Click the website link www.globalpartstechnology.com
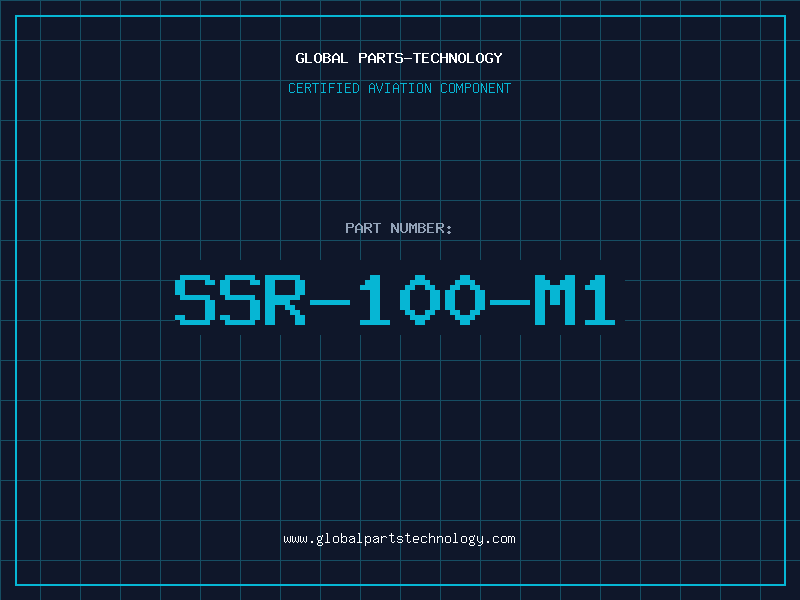800x600 pixels. pos(399,538)
